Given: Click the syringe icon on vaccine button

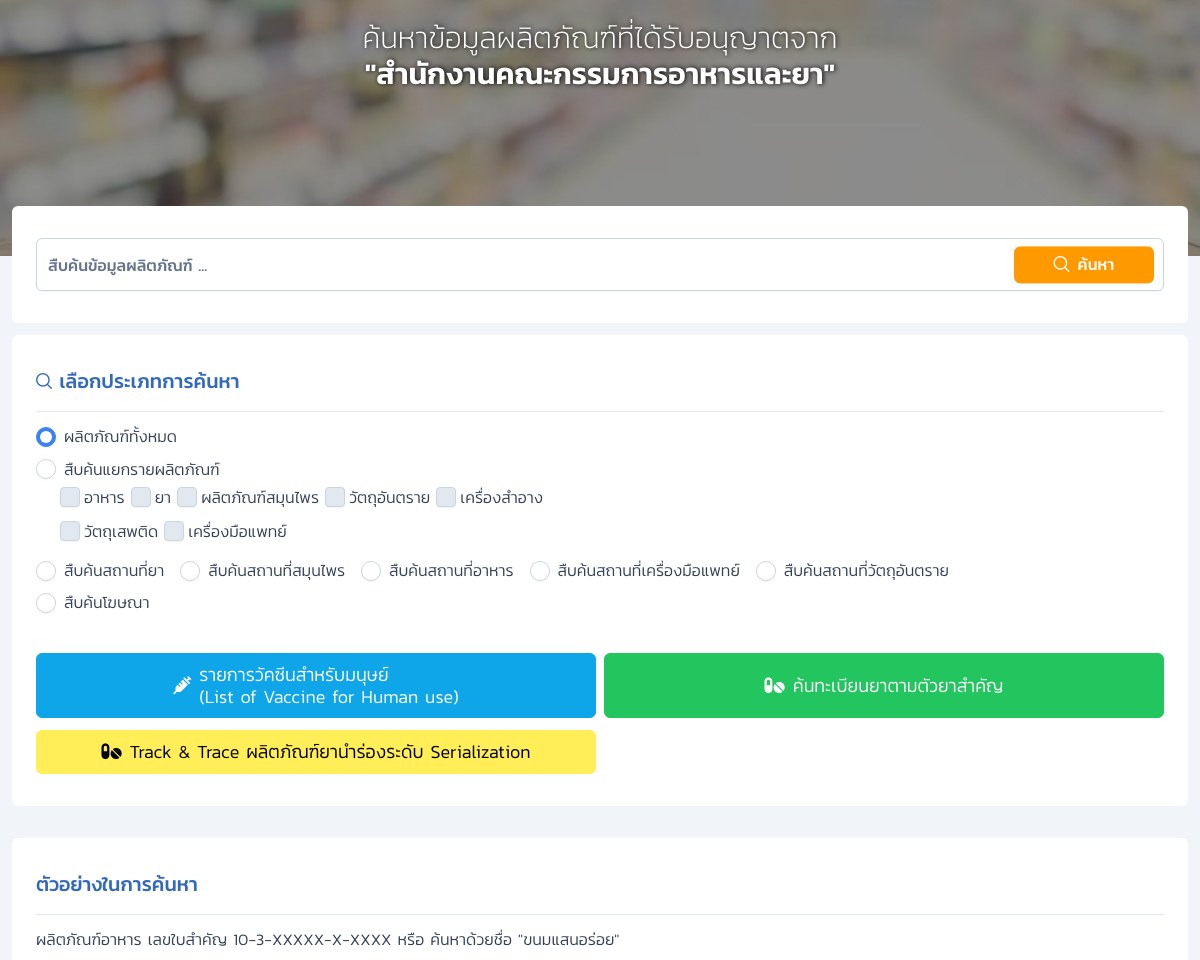Looking at the screenshot, I should pyautogui.click(x=182, y=685).
